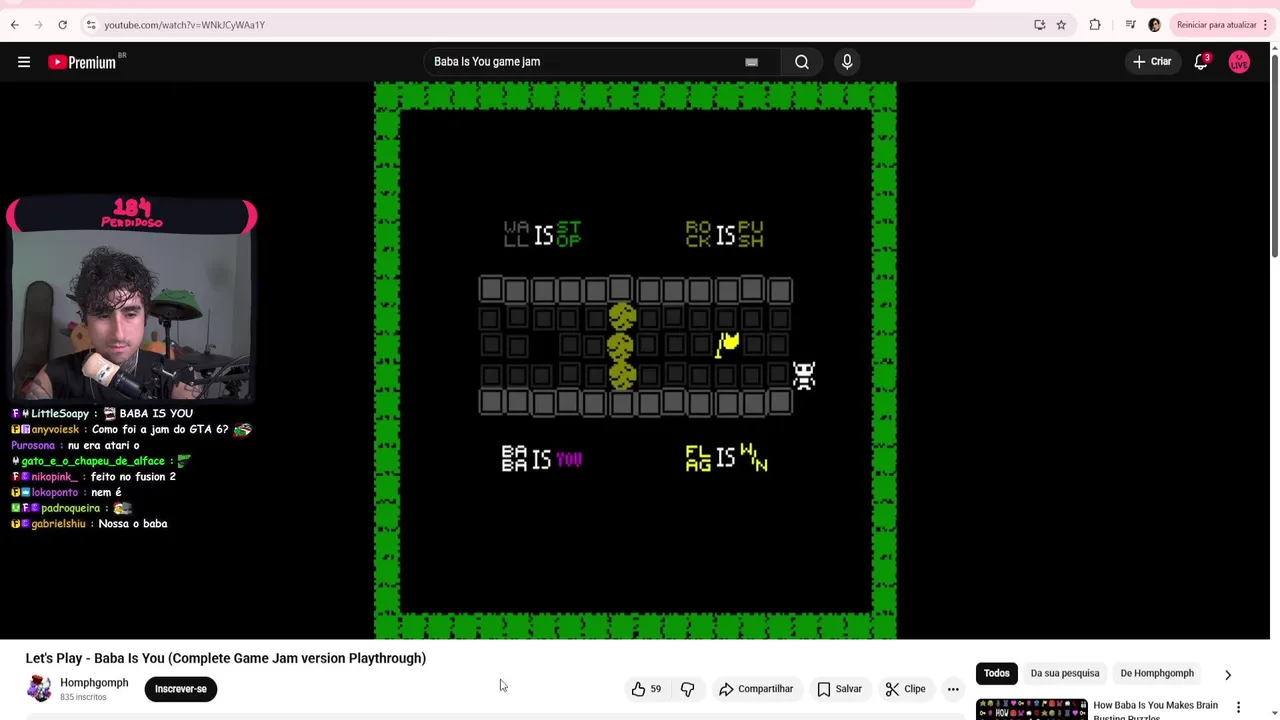Image resolution: width=1280 pixels, height=720 pixels.
Task: Go back with the browser back arrow
Action: coord(14,25)
